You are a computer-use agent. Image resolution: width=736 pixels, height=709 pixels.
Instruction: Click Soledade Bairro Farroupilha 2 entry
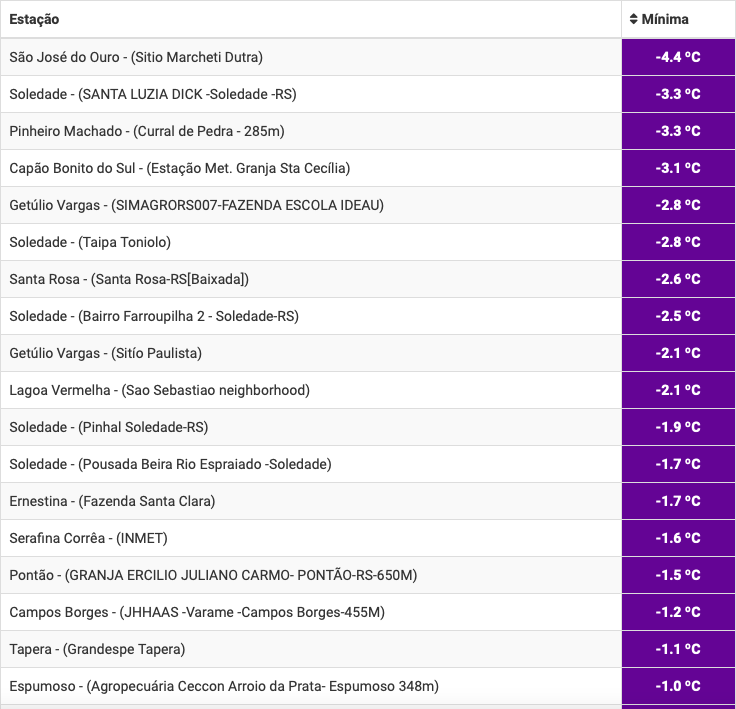(x=154, y=316)
